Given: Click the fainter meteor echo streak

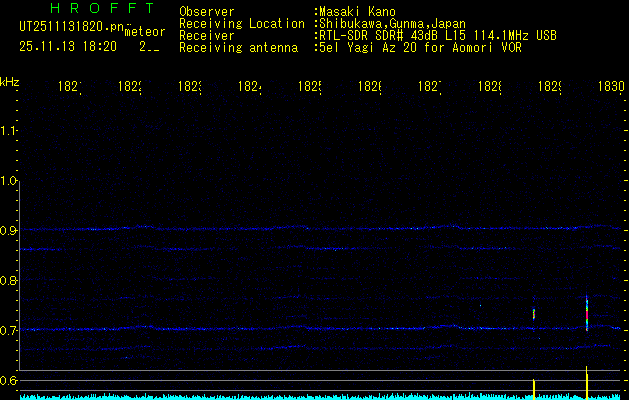Looking at the screenshot, I should pyautogui.click(x=534, y=313).
